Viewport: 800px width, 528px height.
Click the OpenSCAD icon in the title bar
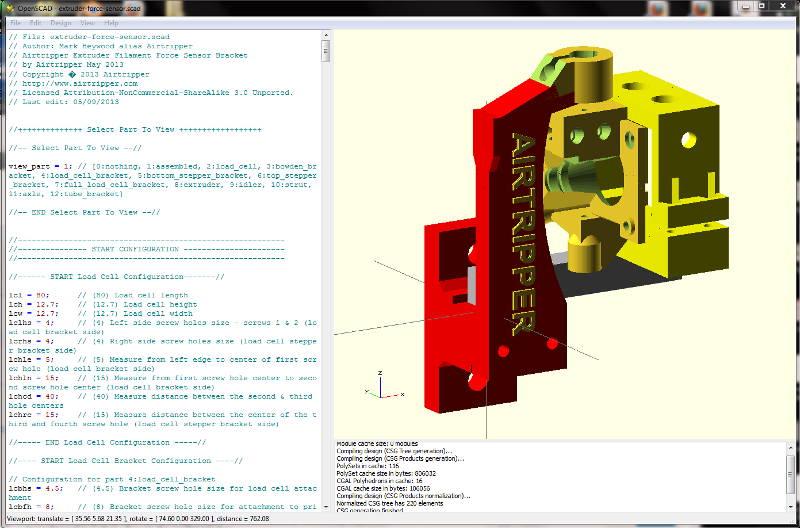9,9
